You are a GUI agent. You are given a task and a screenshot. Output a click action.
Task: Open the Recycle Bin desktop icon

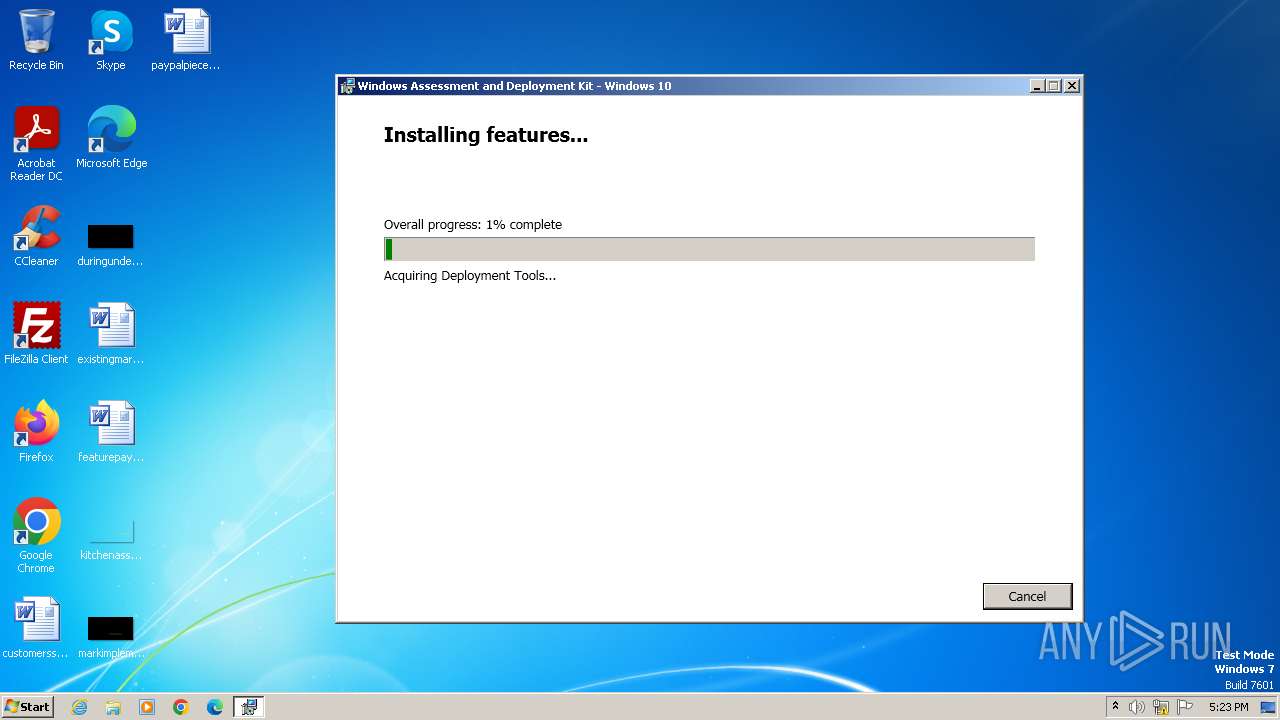[36, 40]
